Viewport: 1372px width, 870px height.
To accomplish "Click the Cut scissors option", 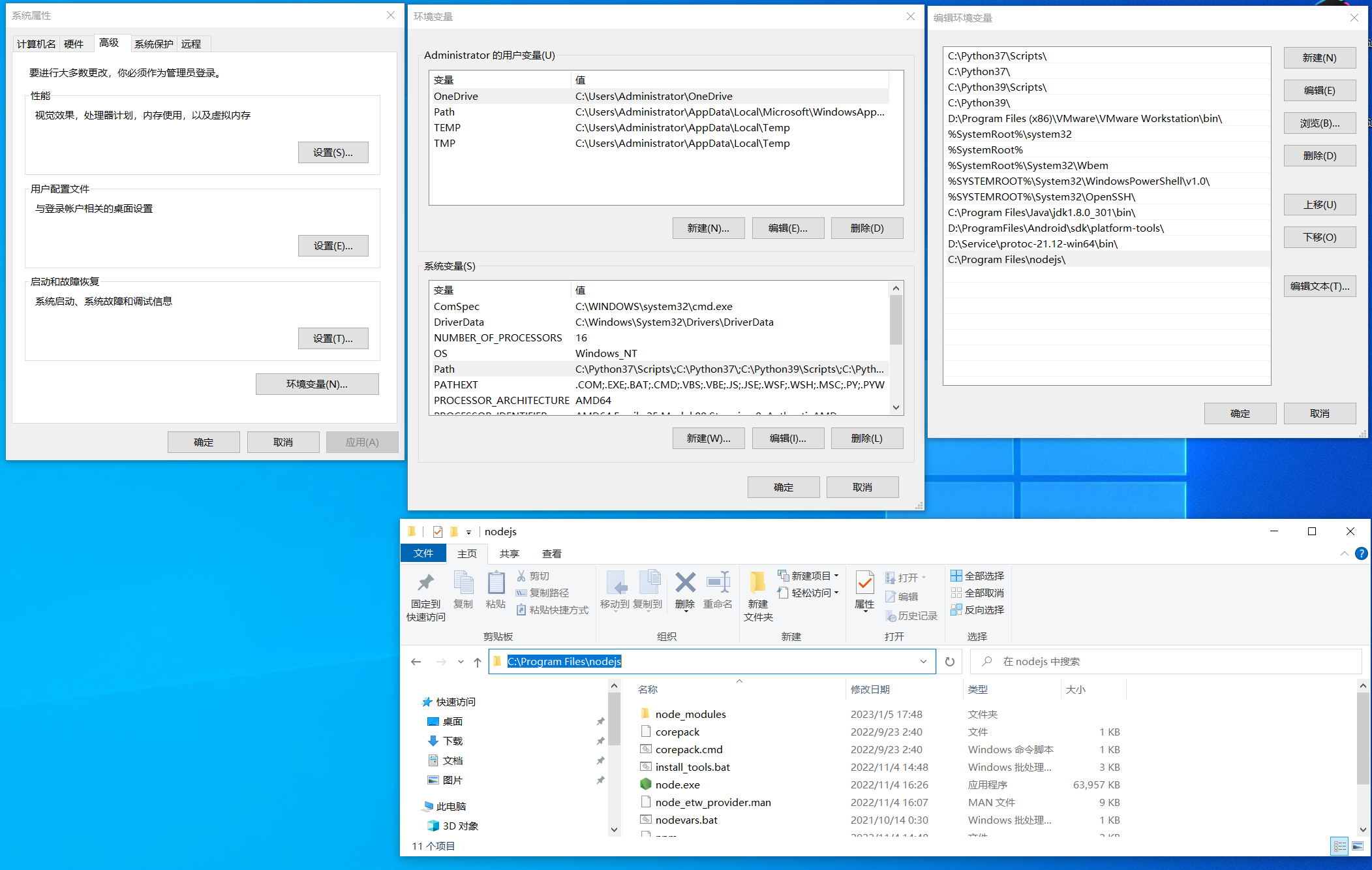I will coord(533,576).
